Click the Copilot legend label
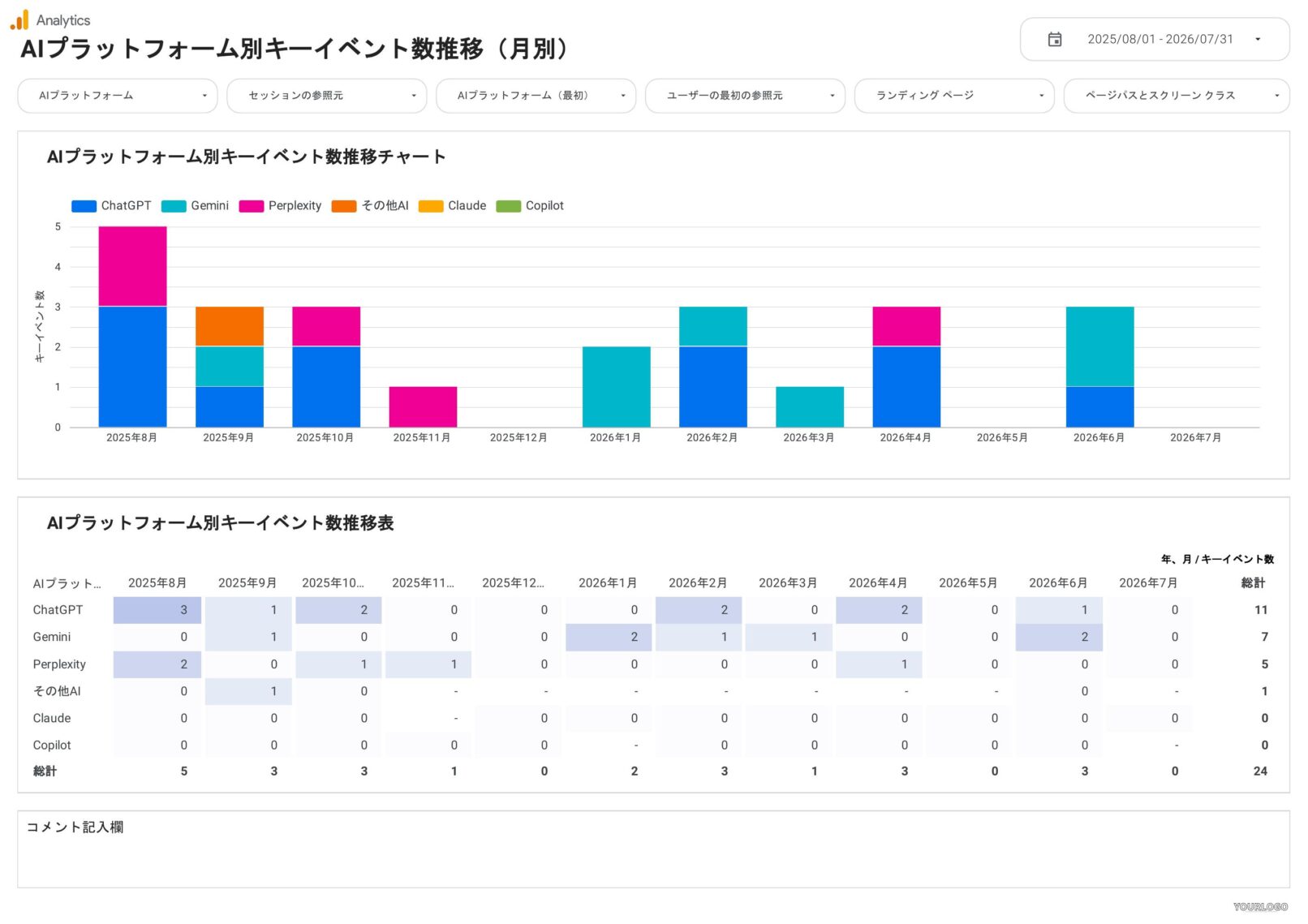1308x924 pixels. [544, 206]
